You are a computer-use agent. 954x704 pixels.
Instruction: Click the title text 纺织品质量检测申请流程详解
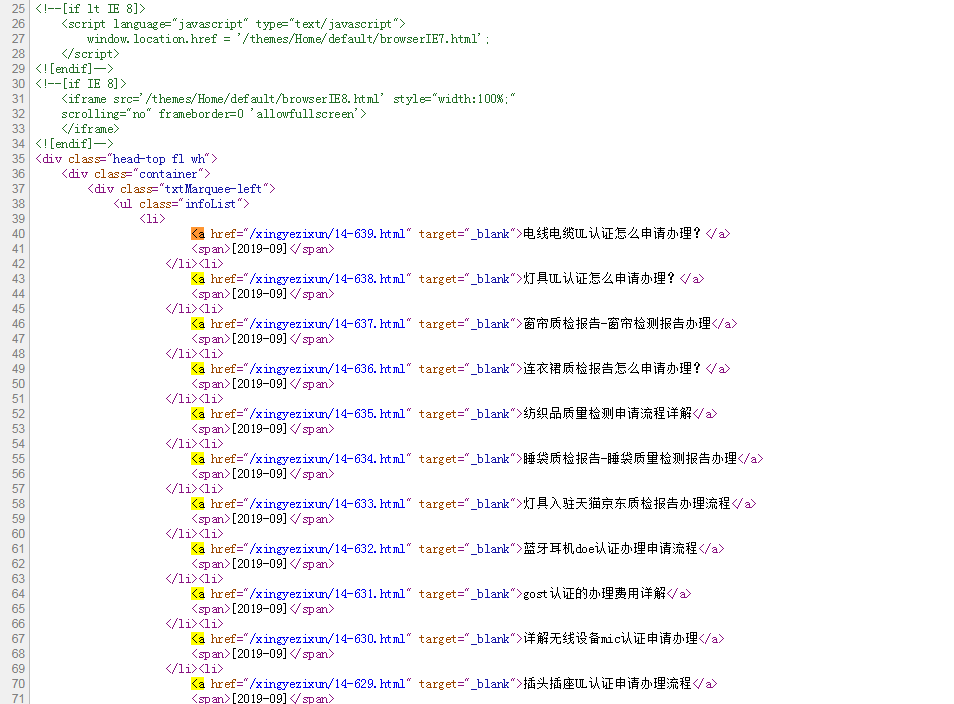[608, 414]
